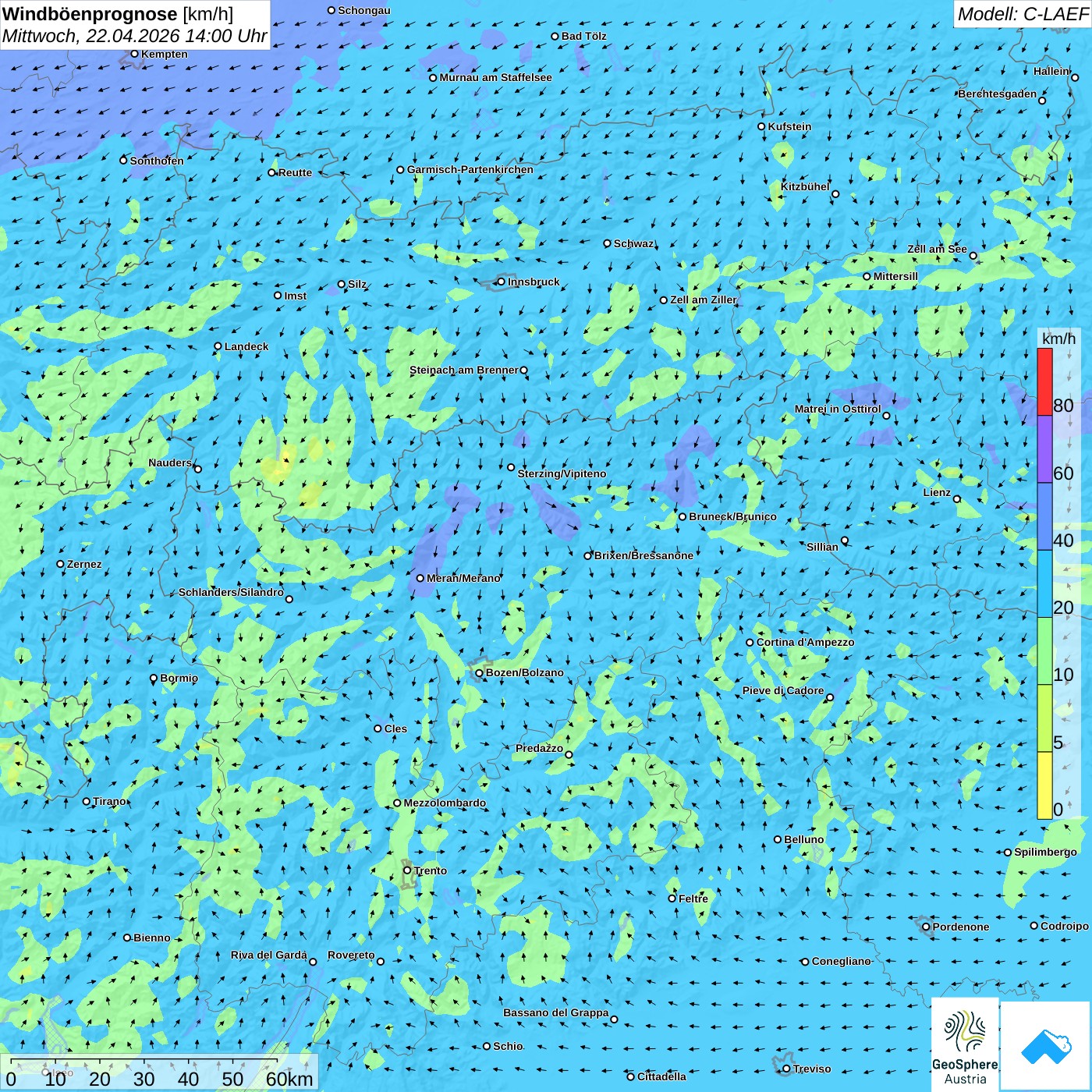
Task: Click the Bassano del Grappa label
Action: pyautogui.click(x=556, y=1012)
